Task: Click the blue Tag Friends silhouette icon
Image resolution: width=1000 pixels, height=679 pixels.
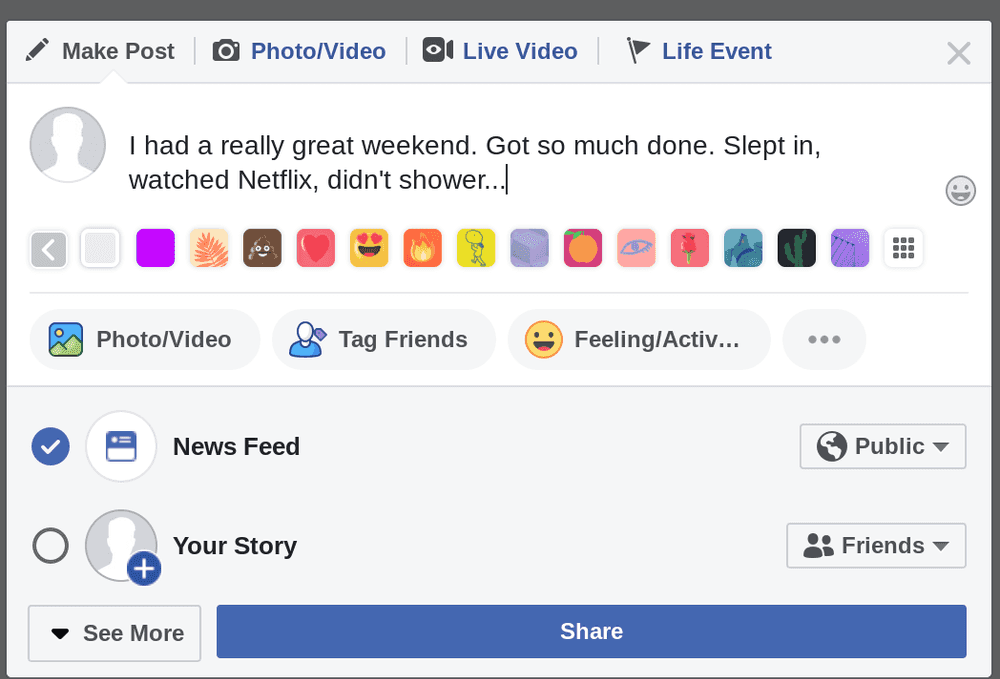Action: 306,339
